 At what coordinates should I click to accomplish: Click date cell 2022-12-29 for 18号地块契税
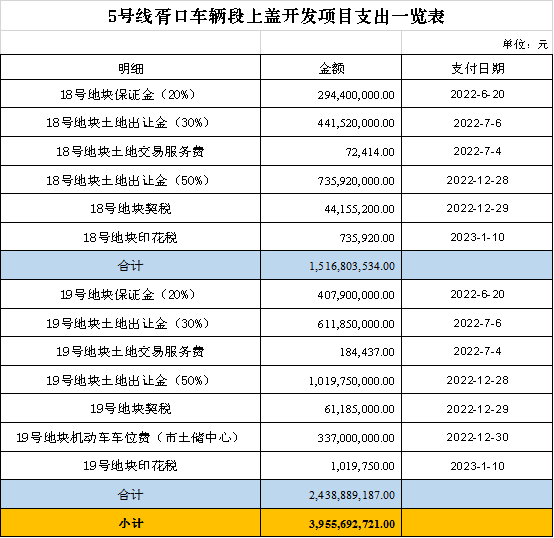pos(477,208)
